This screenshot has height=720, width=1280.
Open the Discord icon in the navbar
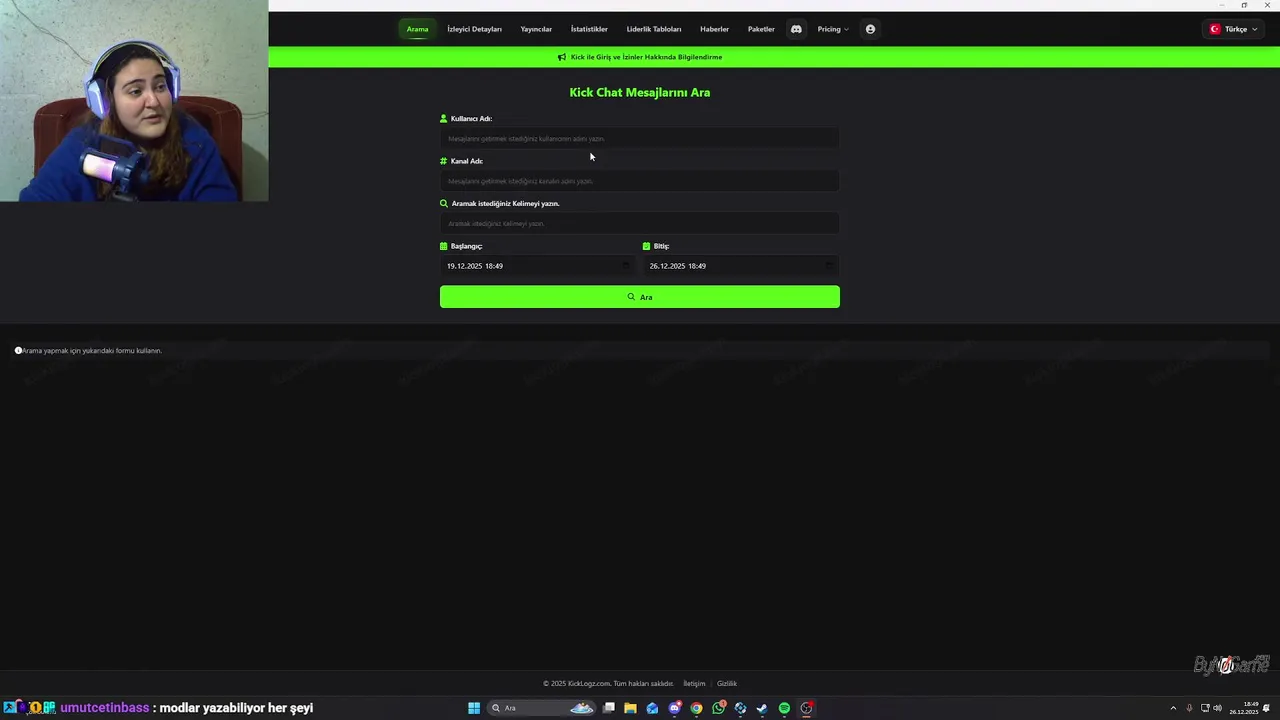click(796, 29)
